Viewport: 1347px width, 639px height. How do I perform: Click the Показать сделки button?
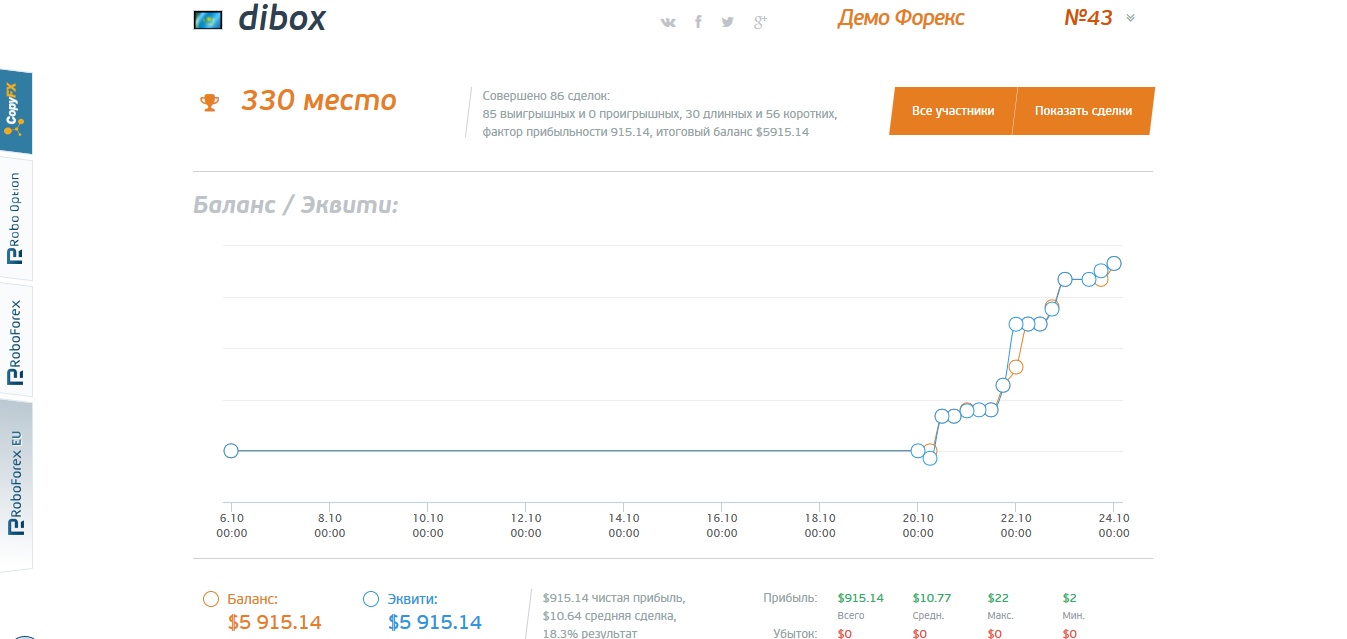point(1083,111)
